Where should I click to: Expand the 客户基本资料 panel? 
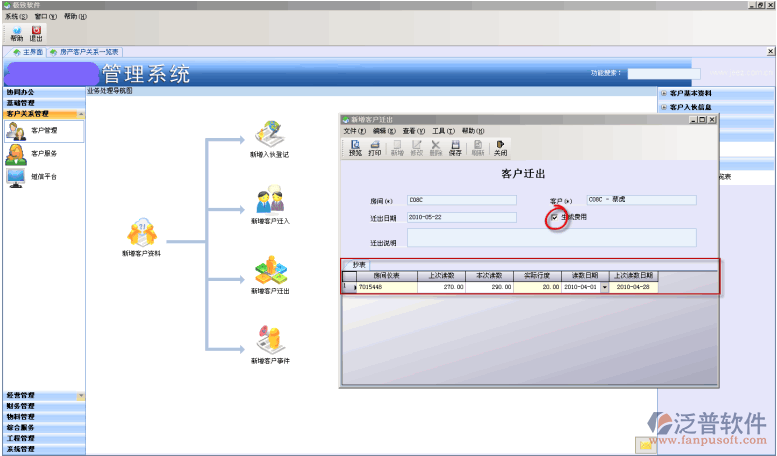[664, 93]
